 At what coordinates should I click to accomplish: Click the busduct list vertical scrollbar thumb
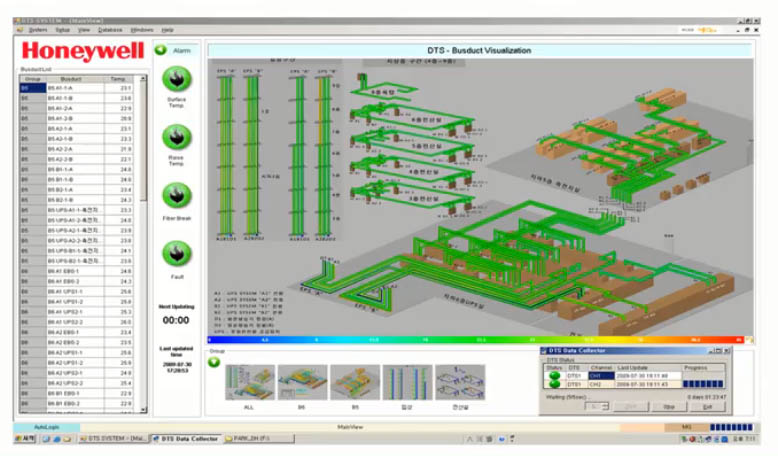143,141
